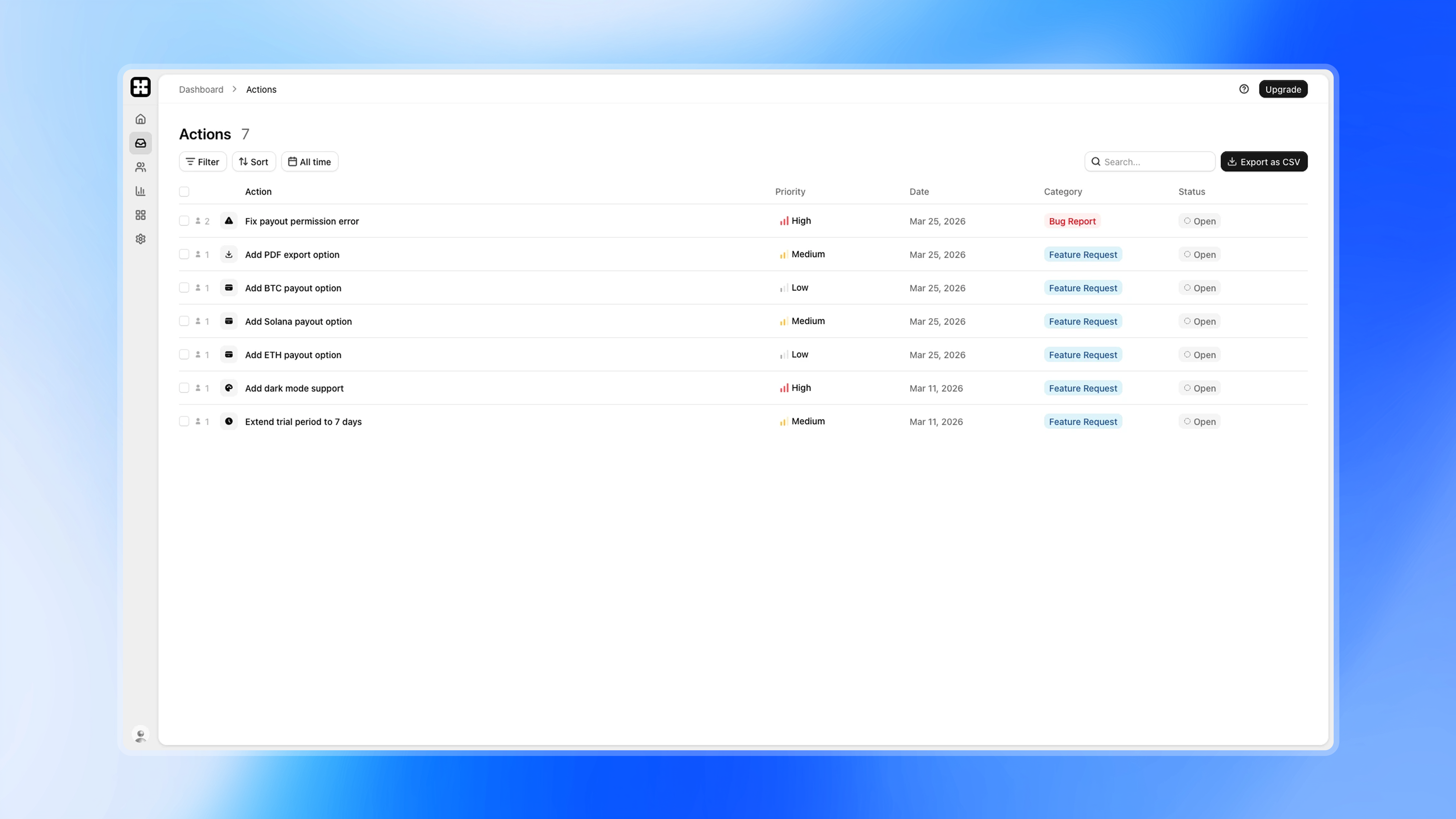Click the grid apps sidebar icon
Screen dimensions: 1456x819
pyautogui.click(x=140, y=215)
